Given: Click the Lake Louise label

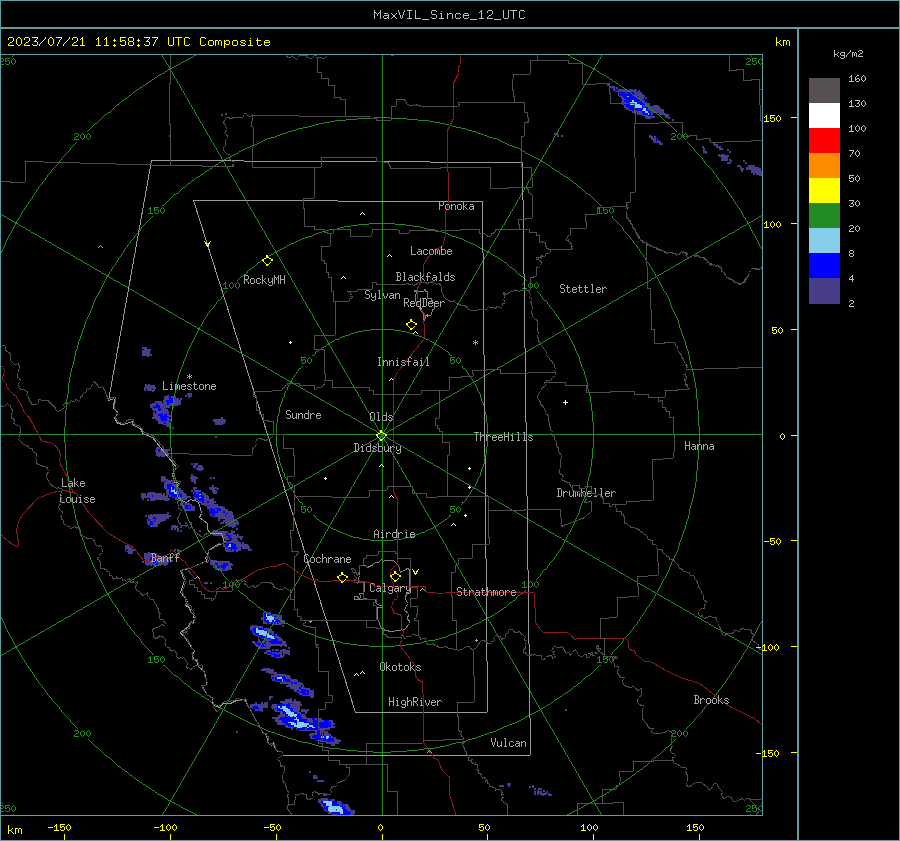Looking at the screenshot, I should 77,491.
